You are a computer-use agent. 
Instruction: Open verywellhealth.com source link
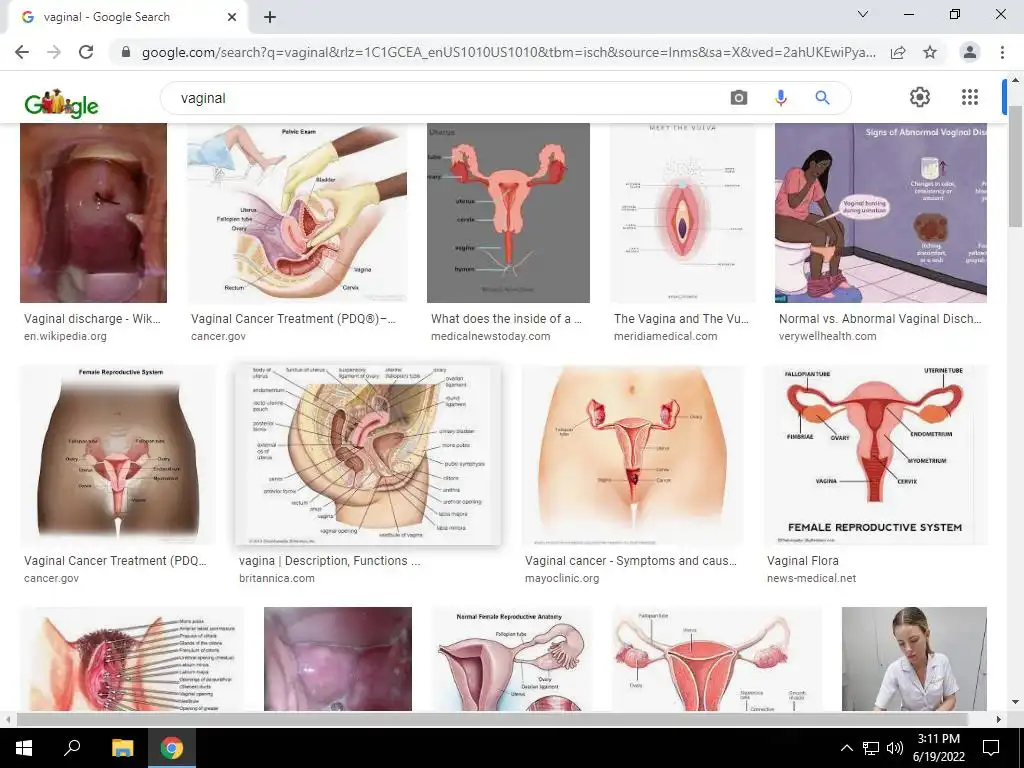pos(827,336)
